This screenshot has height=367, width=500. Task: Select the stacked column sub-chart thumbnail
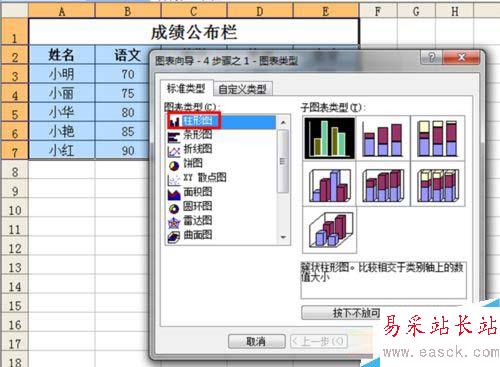pos(383,138)
